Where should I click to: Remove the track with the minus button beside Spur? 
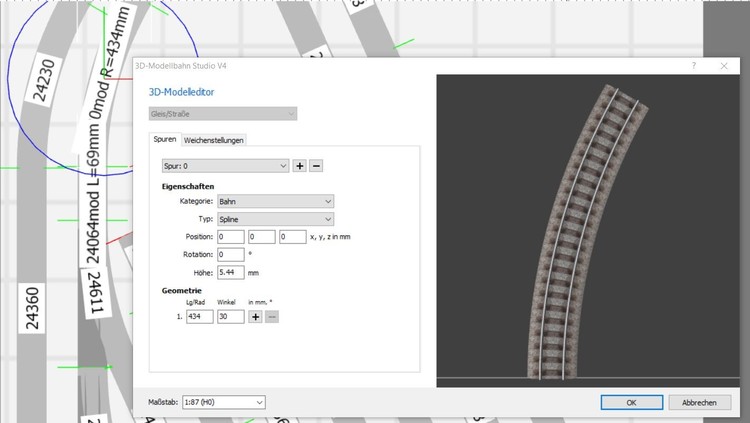tap(316, 165)
